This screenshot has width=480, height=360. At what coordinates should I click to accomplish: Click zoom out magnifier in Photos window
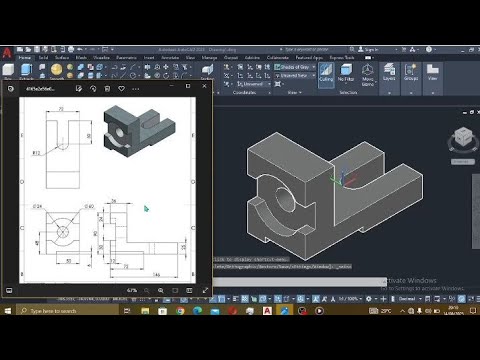tap(146, 291)
